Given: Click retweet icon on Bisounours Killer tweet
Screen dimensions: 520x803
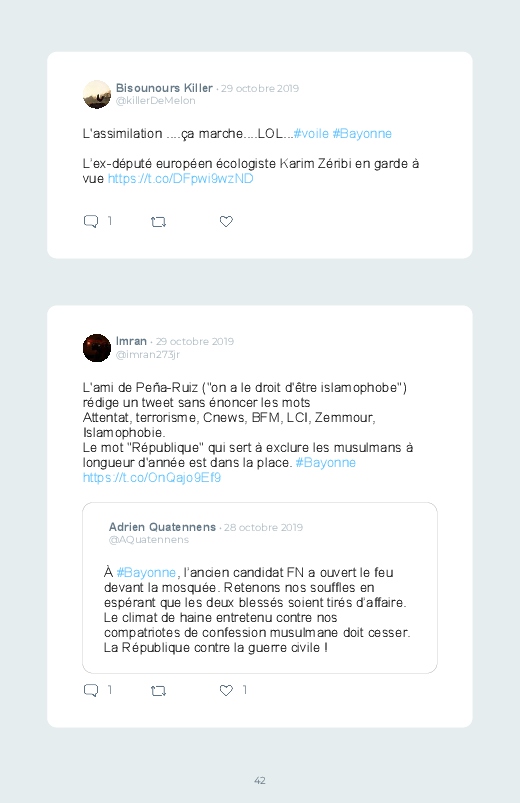Looking at the screenshot, I should click(x=158, y=222).
